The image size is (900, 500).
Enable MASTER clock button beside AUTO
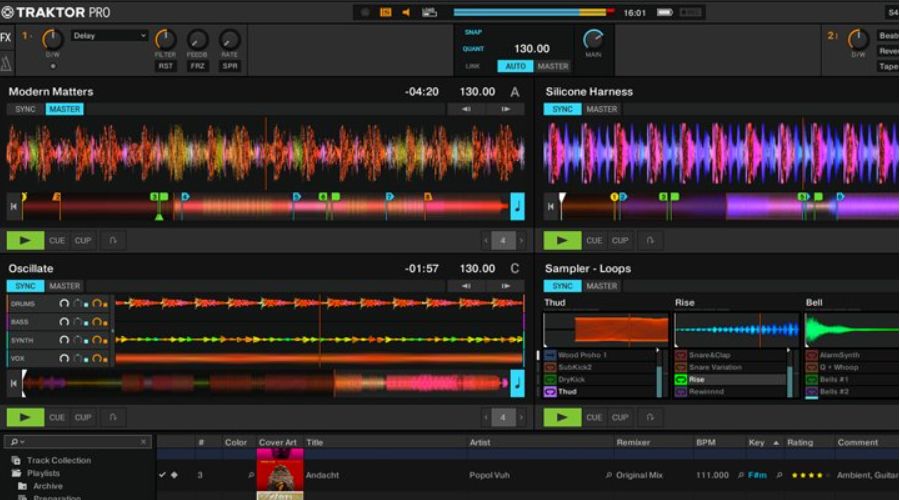pos(552,66)
